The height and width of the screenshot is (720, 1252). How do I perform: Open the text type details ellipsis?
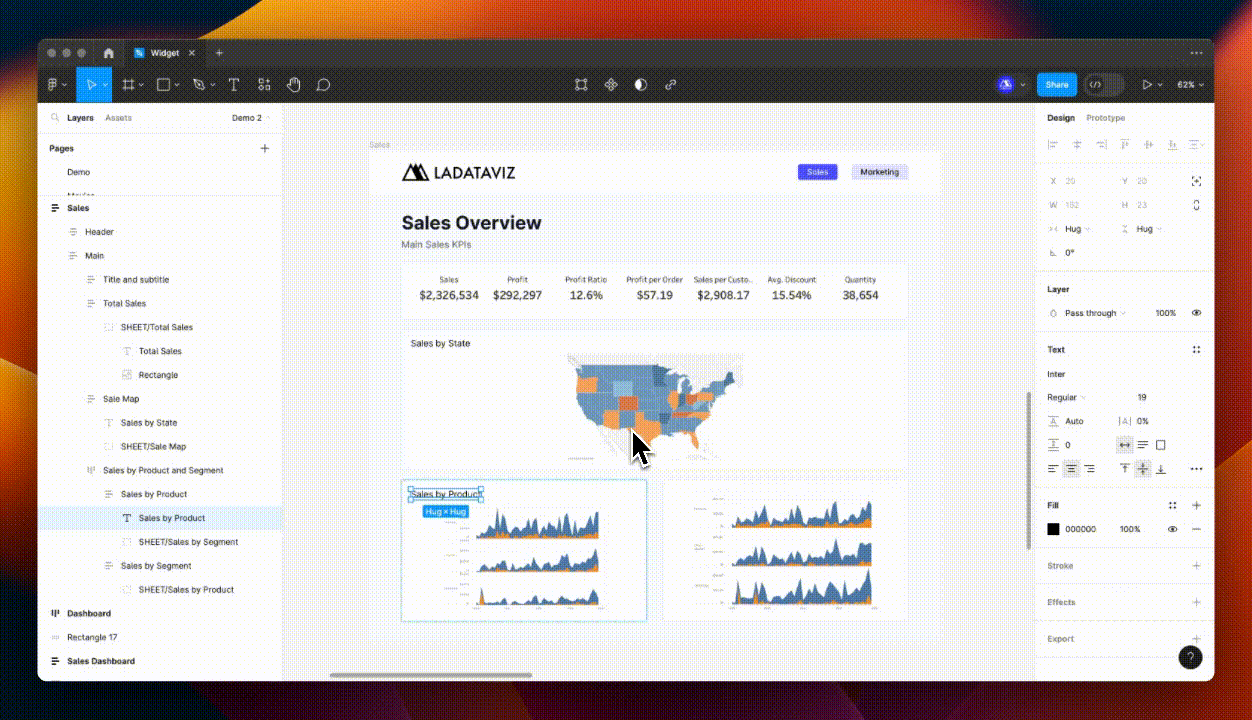[1196, 469]
